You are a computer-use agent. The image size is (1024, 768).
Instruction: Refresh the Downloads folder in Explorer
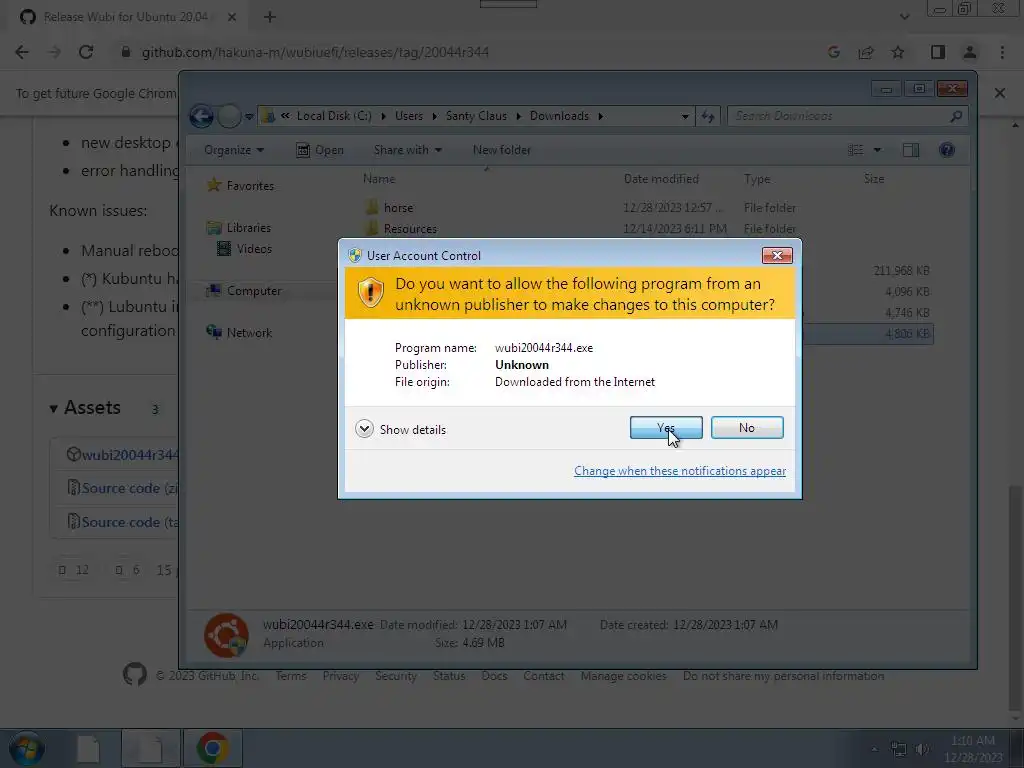pos(708,116)
